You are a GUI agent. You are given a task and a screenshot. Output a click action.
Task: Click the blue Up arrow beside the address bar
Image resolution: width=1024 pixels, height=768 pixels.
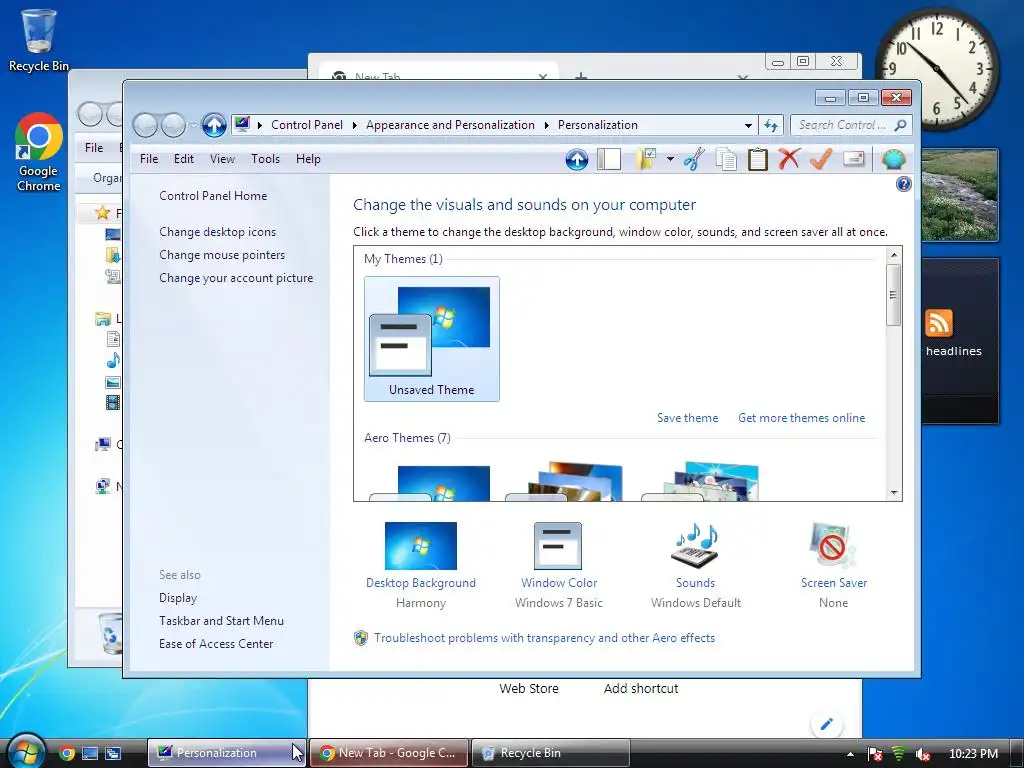214,125
